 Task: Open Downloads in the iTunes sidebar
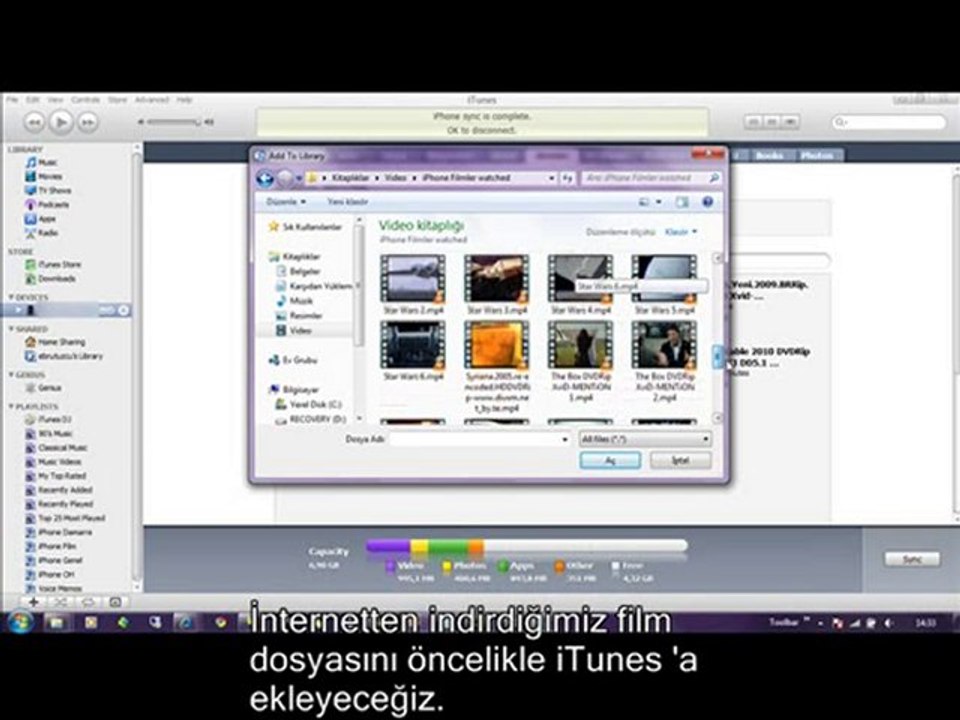click(50, 279)
